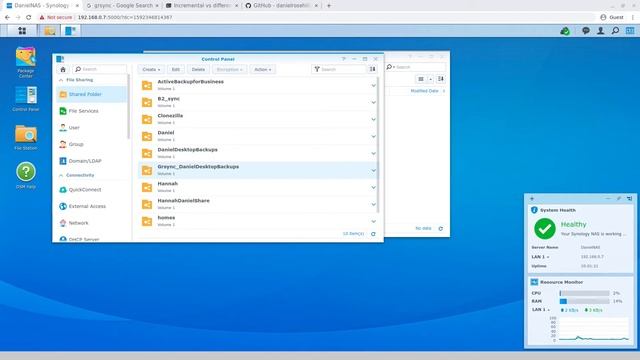Click the Resource Monitor widget icon
640x360 pixels.
534,282
